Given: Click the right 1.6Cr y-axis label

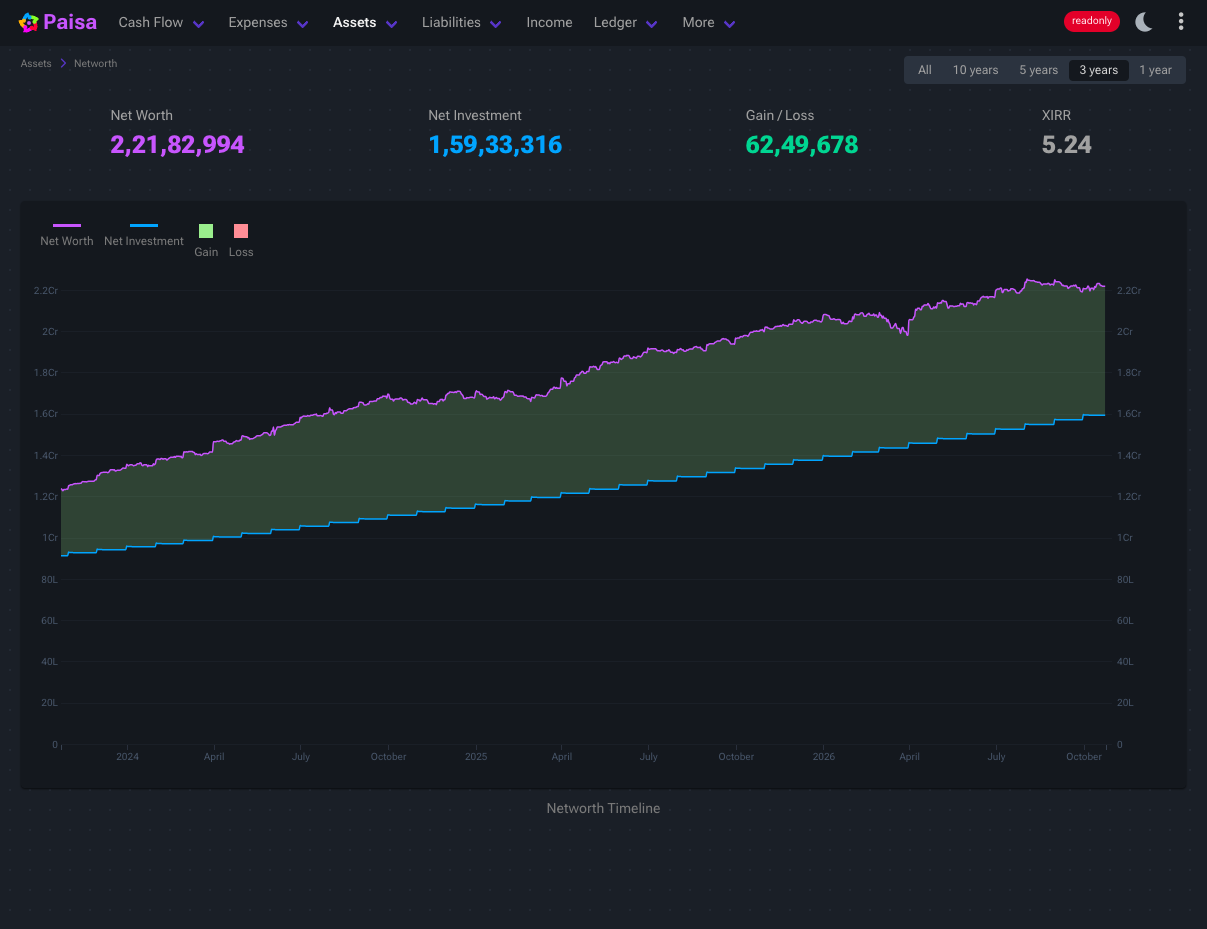Looking at the screenshot, I should point(1129,414).
